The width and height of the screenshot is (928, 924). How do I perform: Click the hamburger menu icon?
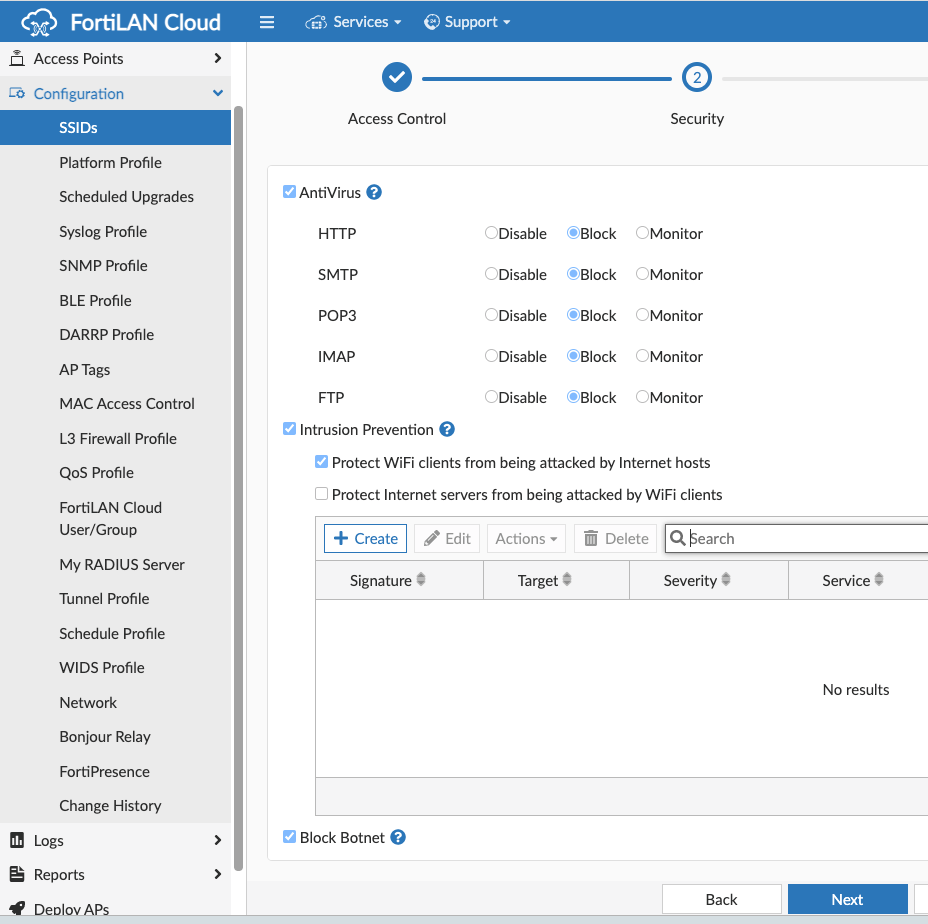pos(267,21)
